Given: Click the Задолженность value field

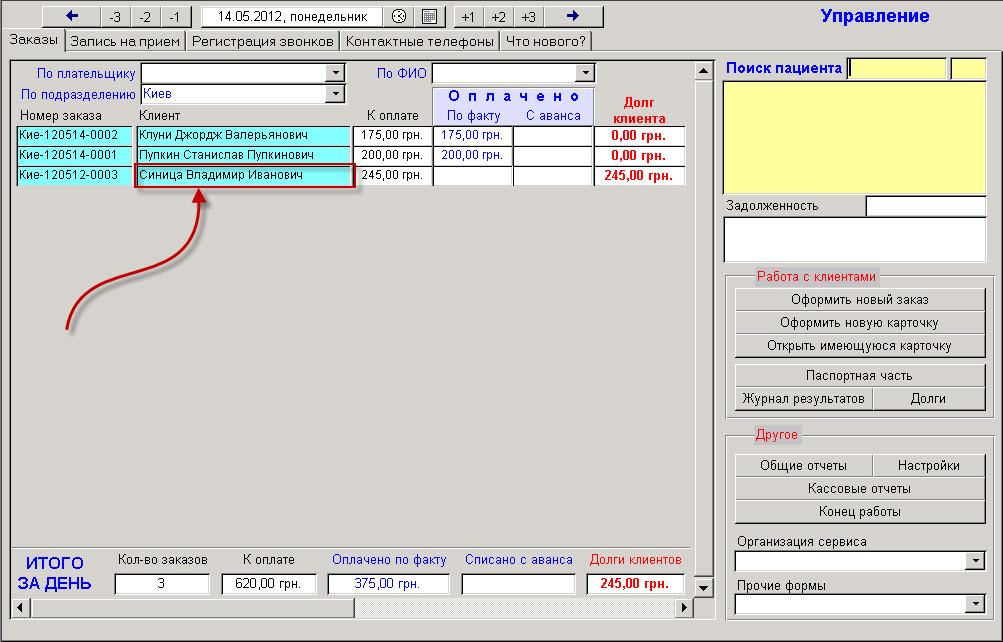Looking at the screenshot, I should [x=926, y=206].
